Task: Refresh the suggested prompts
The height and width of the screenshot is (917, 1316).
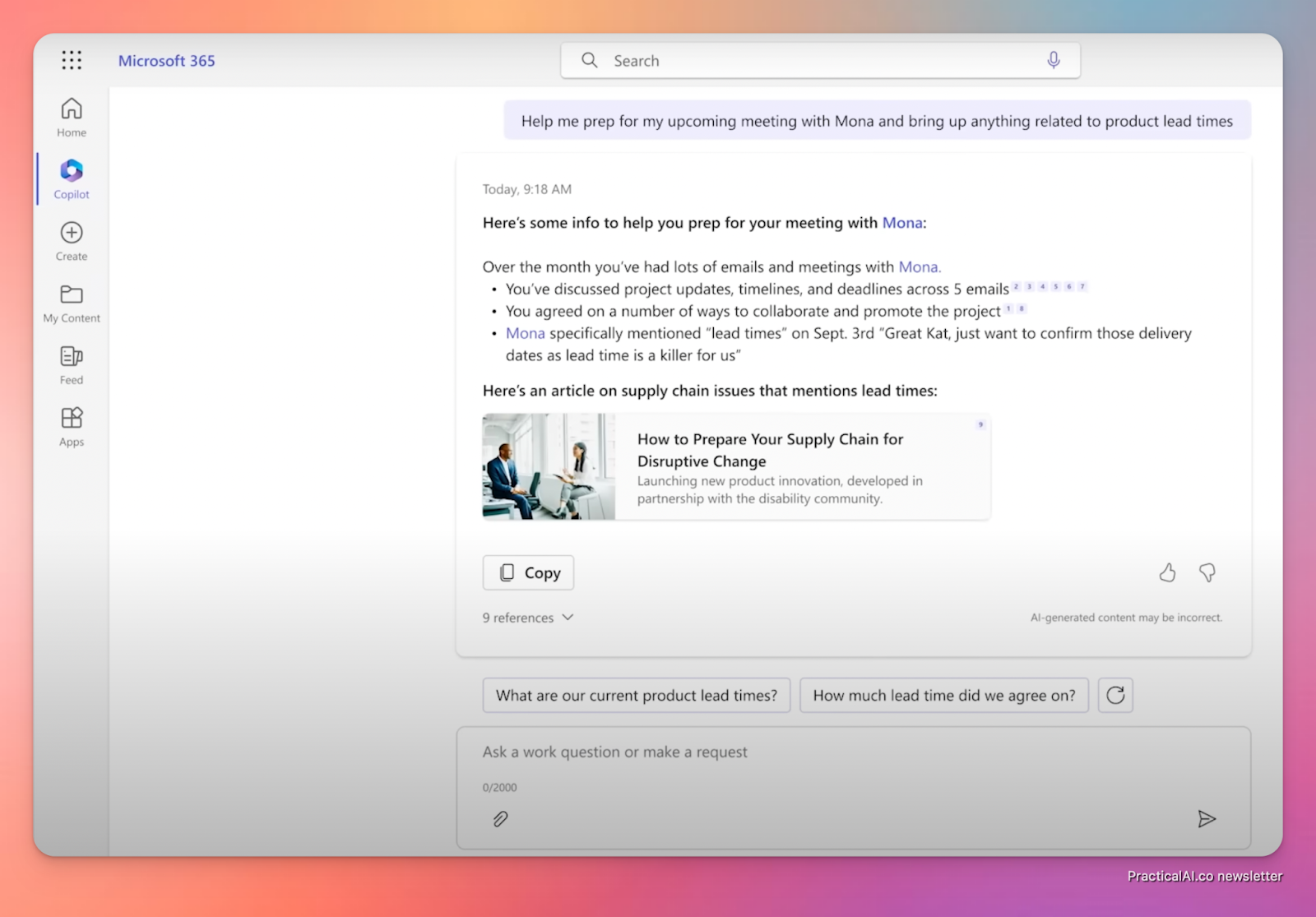Action: (x=1115, y=696)
